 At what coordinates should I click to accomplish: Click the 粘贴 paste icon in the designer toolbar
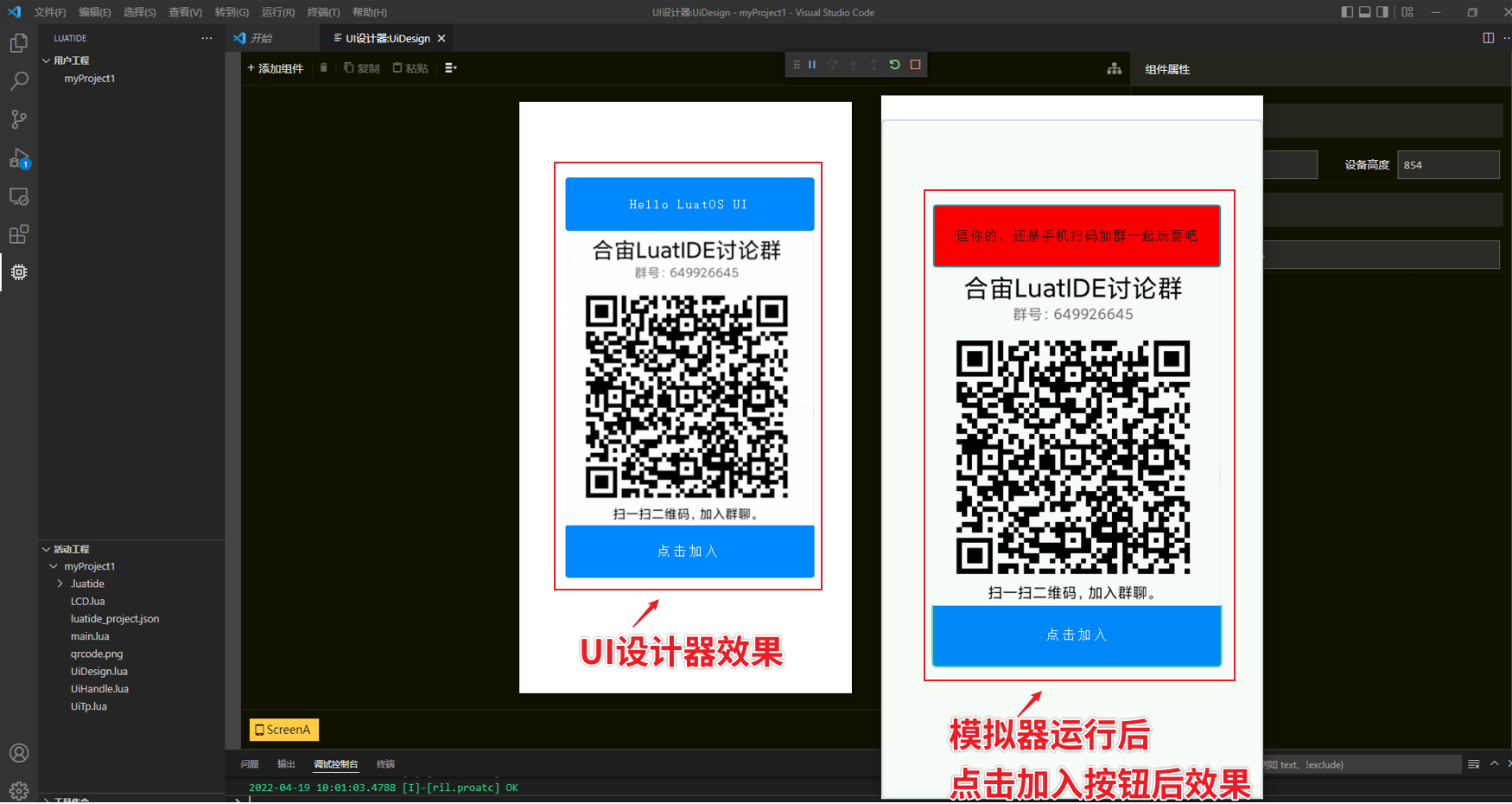click(410, 67)
